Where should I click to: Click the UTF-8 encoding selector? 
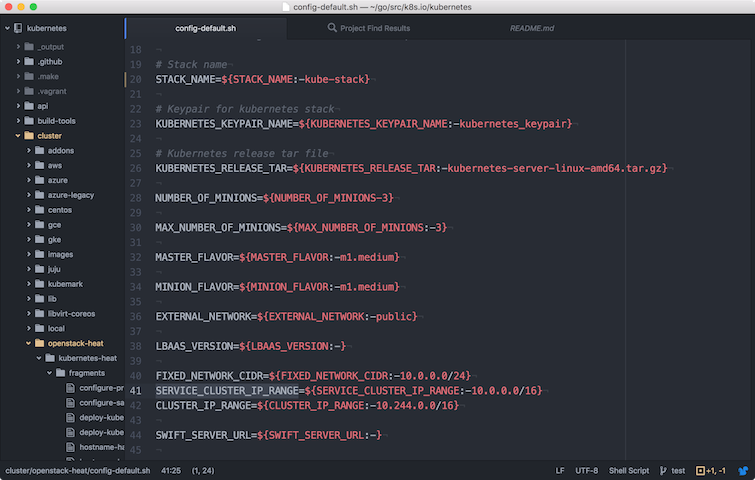tap(586, 470)
